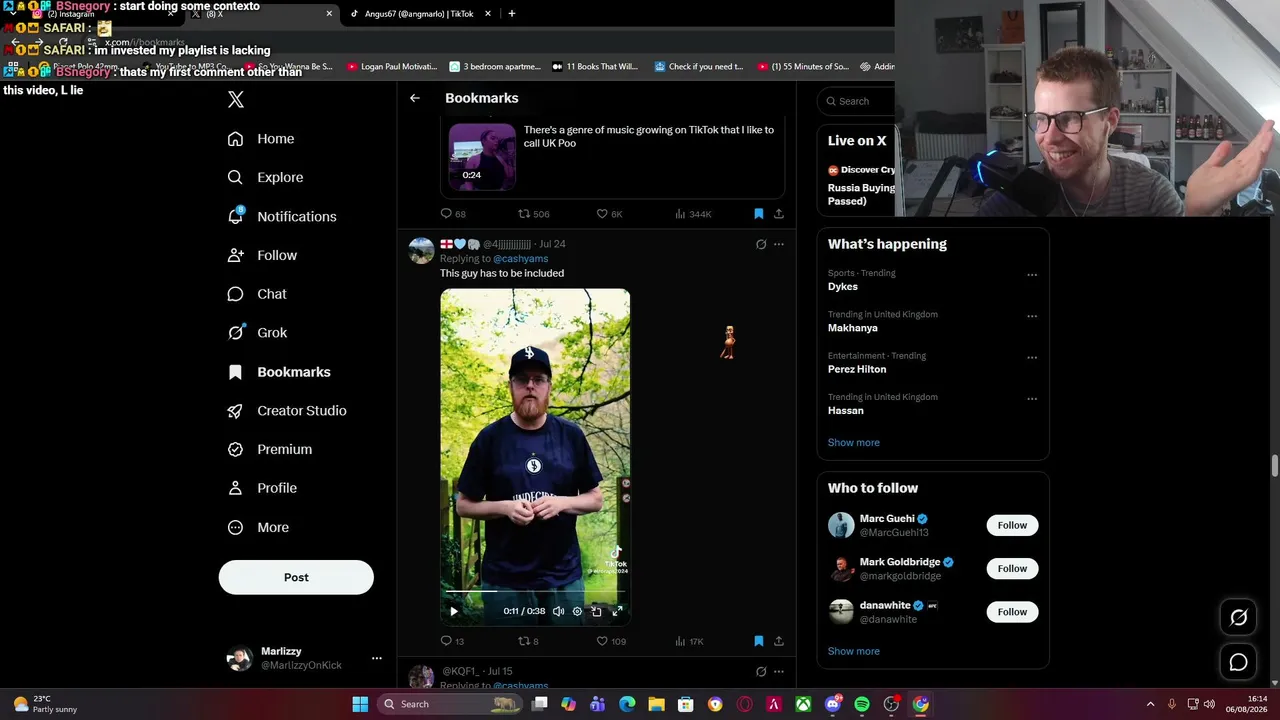
Task: Like the post with 109 likes
Action: tap(611, 641)
